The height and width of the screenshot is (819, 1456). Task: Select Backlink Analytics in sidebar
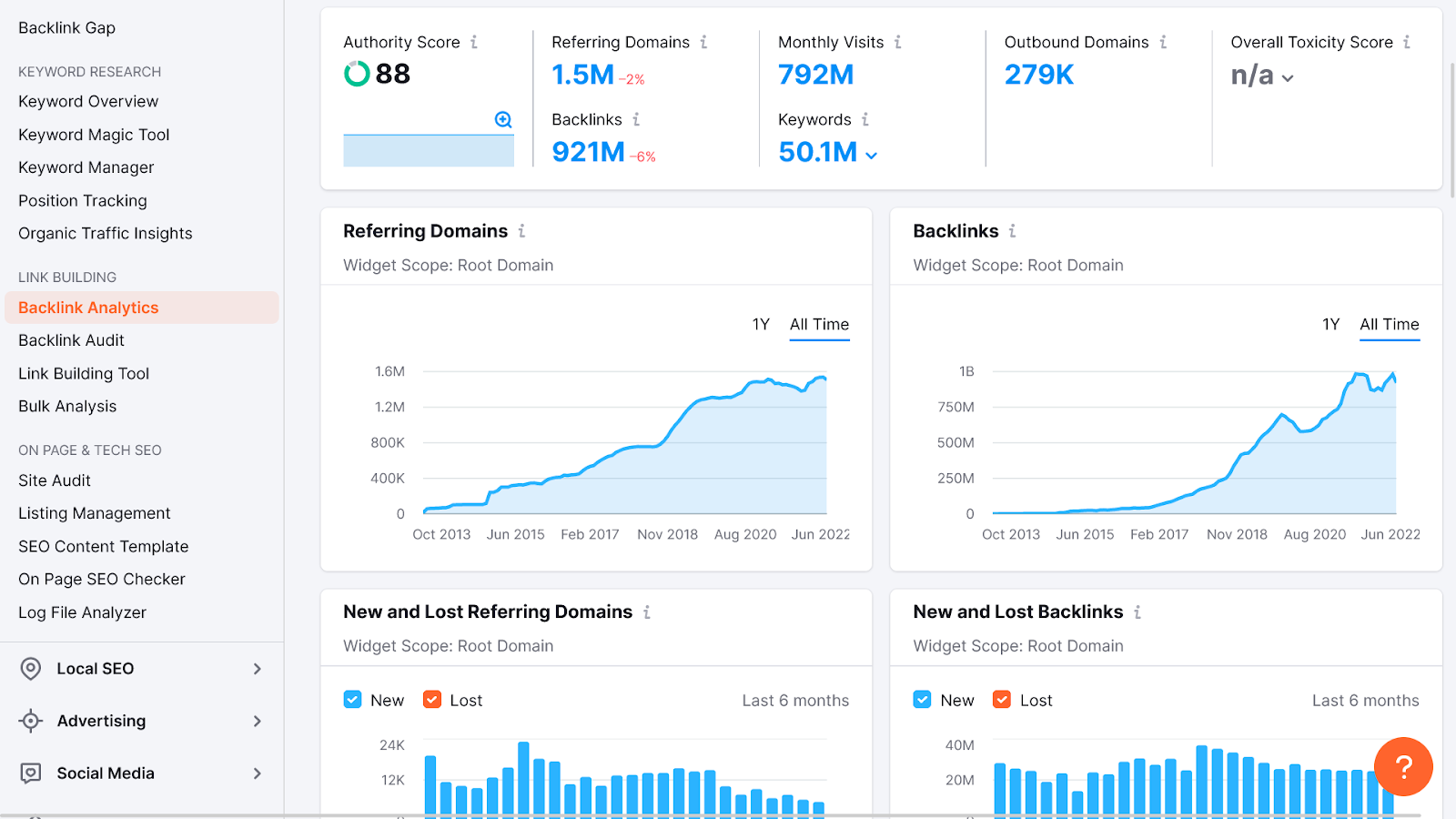pos(142,308)
